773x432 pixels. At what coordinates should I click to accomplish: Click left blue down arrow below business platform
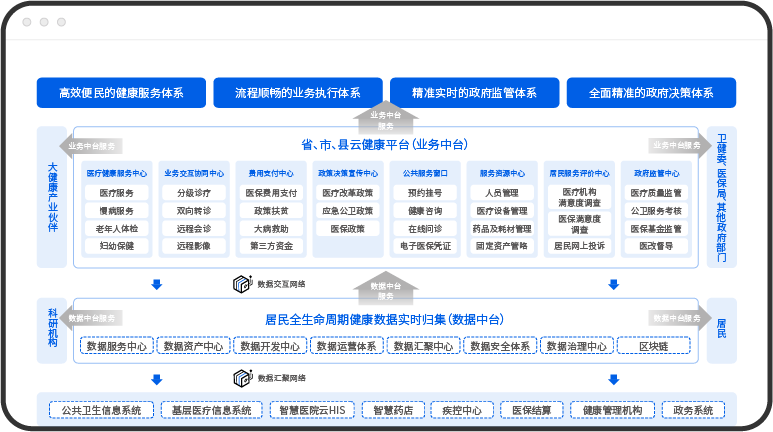point(156,285)
